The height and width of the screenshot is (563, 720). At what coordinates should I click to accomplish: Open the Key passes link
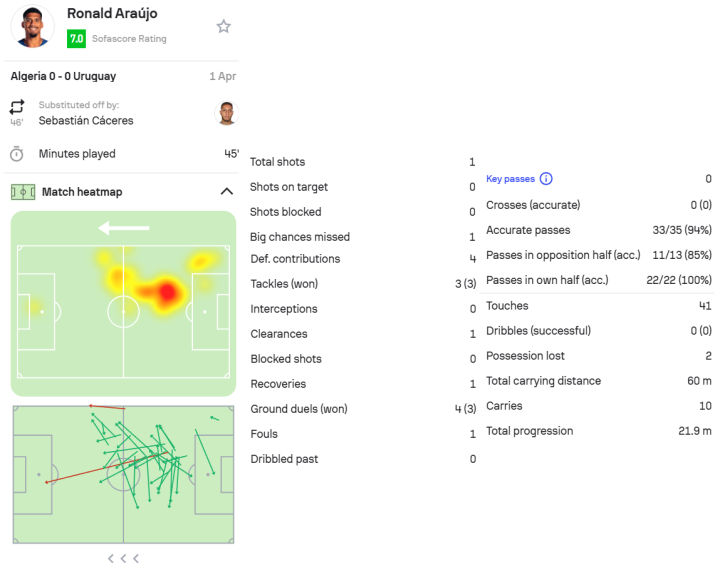pyautogui.click(x=510, y=179)
